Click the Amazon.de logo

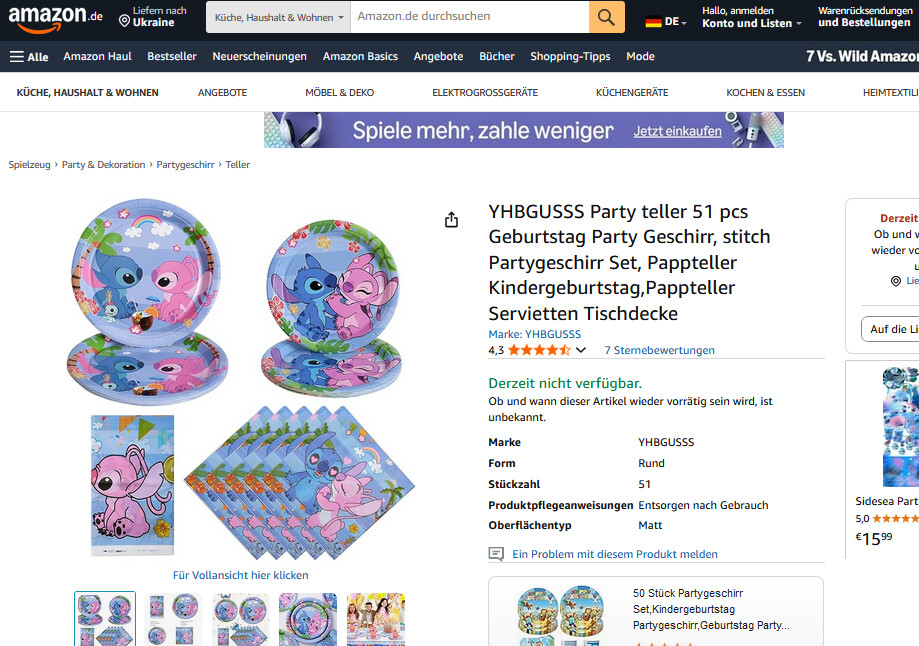[55, 17]
